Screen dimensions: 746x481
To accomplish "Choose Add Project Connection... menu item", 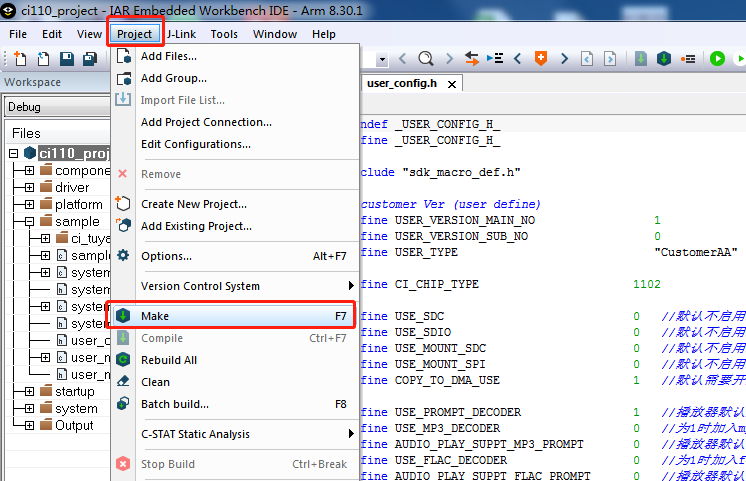I will (x=235, y=122).
